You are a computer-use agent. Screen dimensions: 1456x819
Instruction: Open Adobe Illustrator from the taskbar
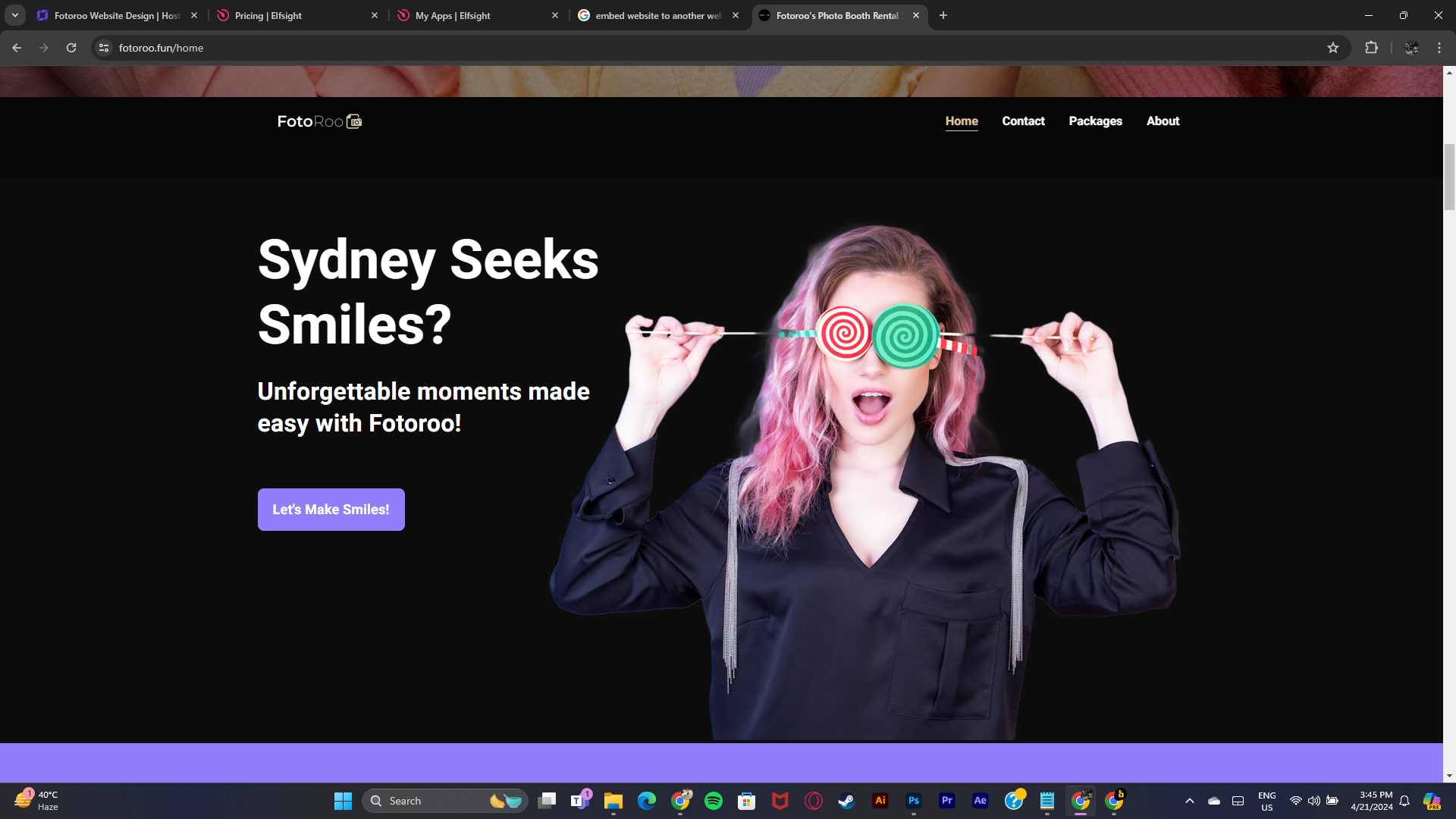coord(880,801)
